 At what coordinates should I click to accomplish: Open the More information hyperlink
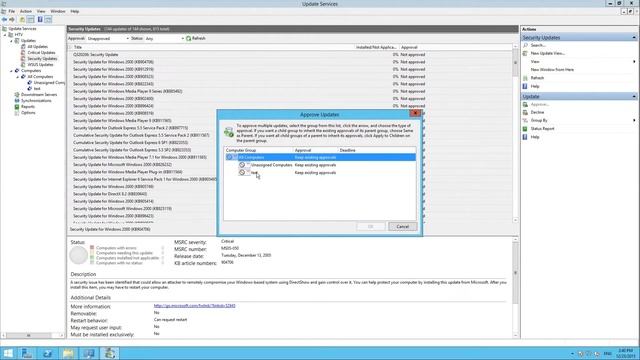[194, 306]
